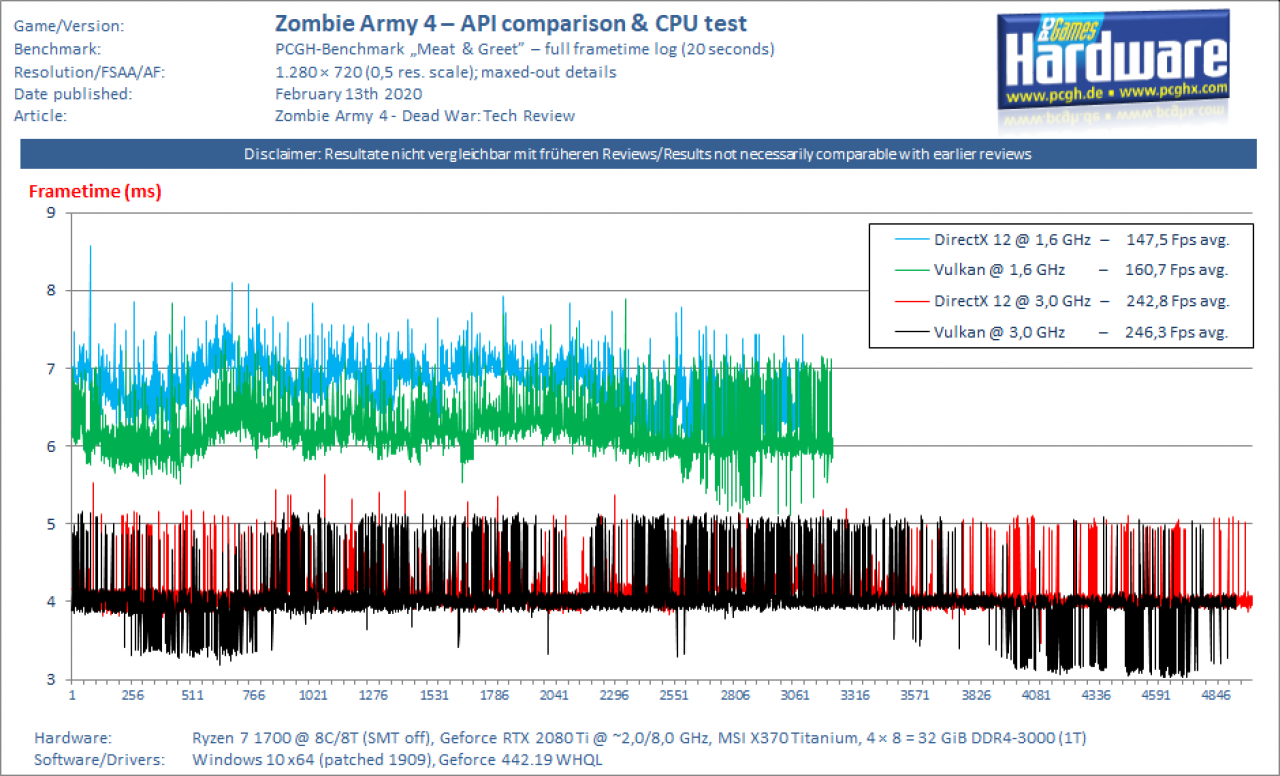Click the x-axis label '2806'

(735, 695)
